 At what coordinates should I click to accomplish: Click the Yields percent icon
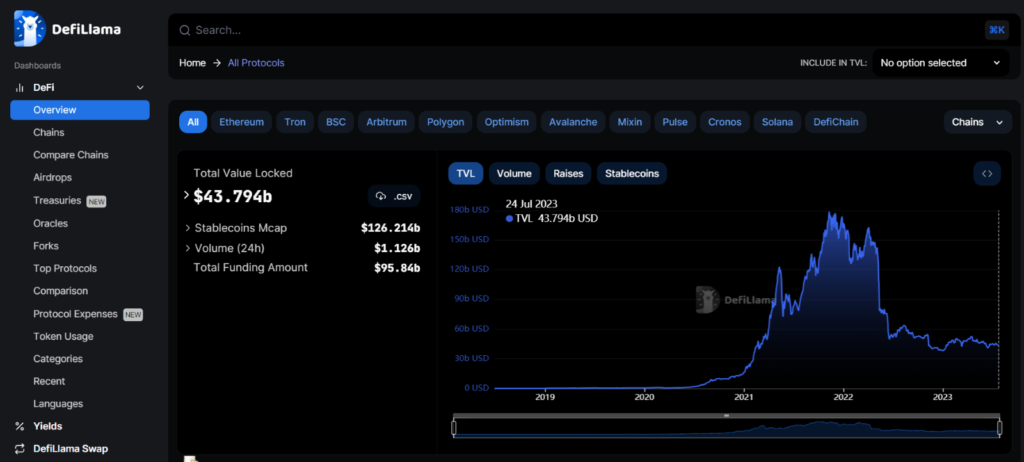click(x=19, y=426)
